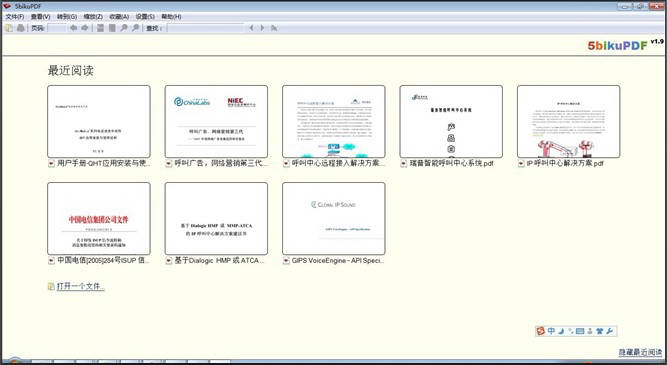Open the IP呼叫中心解决方案 thumbnail
This screenshot has width=667, height=365.
(x=568, y=122)
